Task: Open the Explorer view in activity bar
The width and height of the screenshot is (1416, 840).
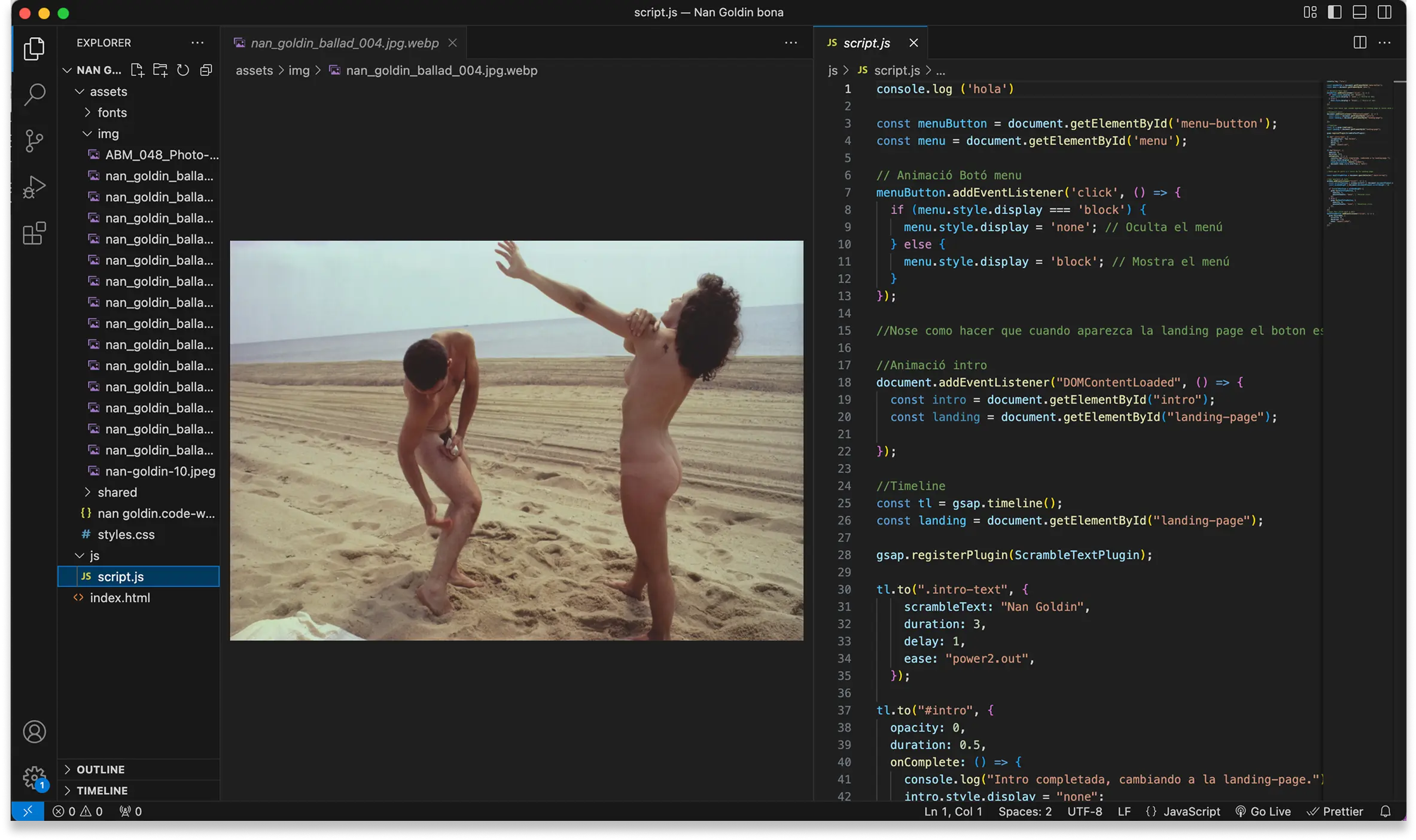Action: [x=34, y=48]
